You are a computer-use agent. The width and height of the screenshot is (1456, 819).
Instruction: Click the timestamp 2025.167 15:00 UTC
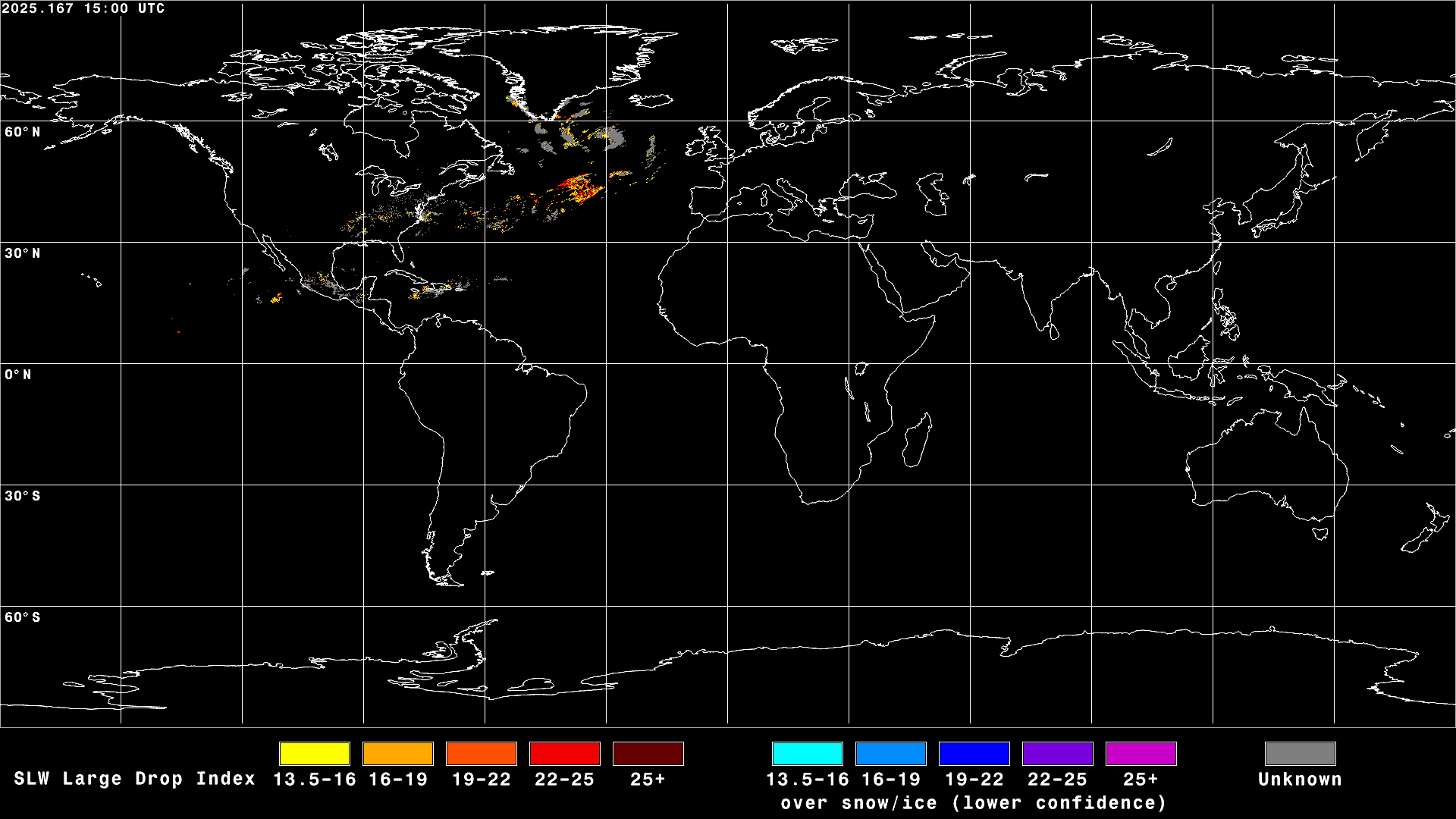click(83, 9)
